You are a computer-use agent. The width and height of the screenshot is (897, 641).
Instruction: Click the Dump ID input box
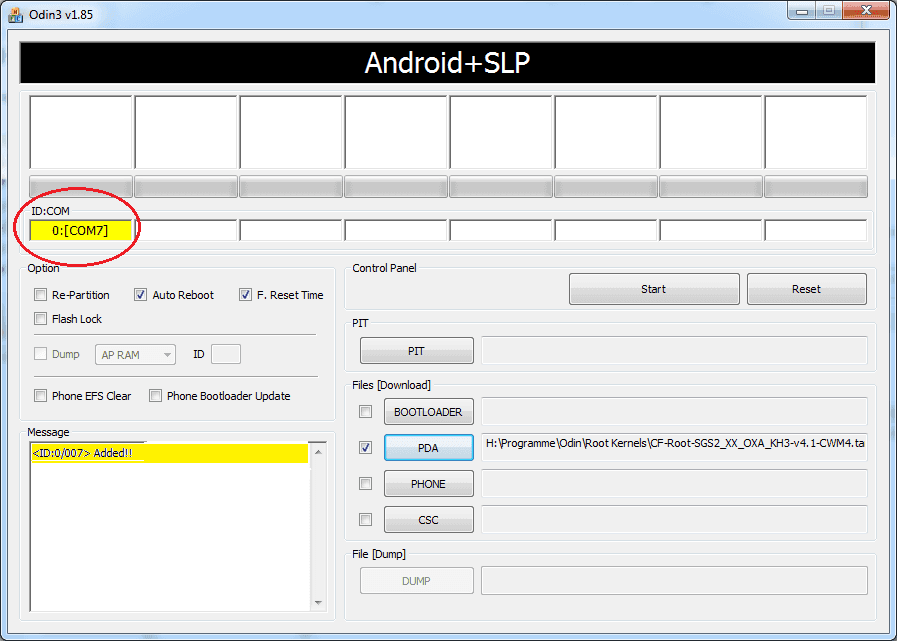tap(226, 354)
